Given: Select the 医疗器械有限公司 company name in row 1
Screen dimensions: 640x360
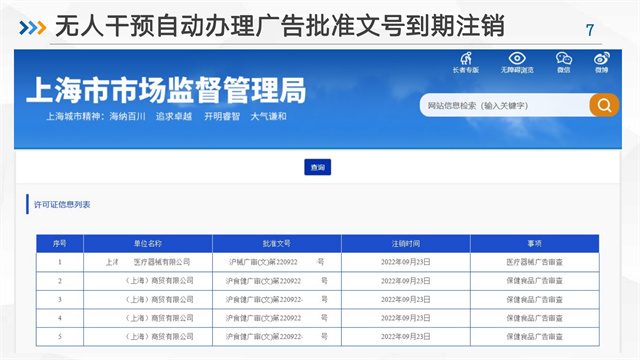Looking at the screenshot, I should pos(162,262).
